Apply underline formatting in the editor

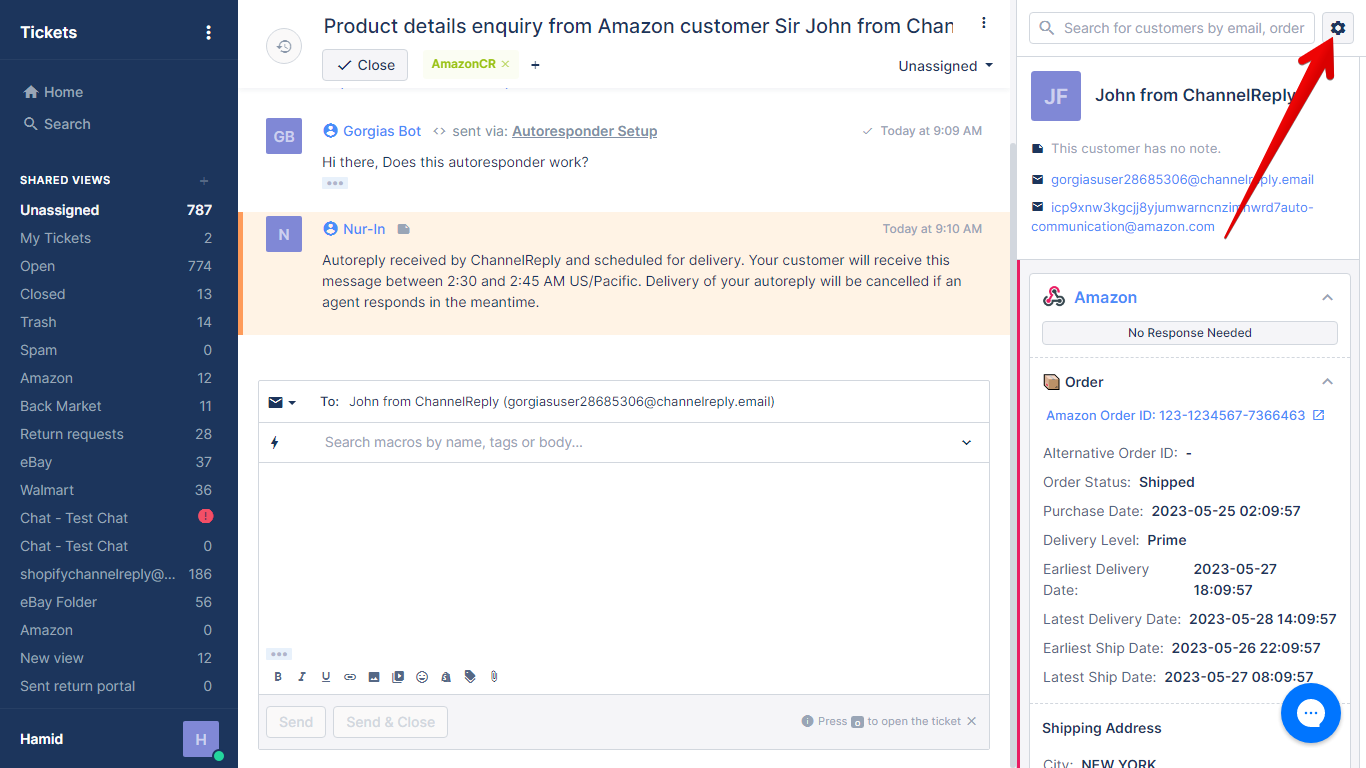(326, 677)
